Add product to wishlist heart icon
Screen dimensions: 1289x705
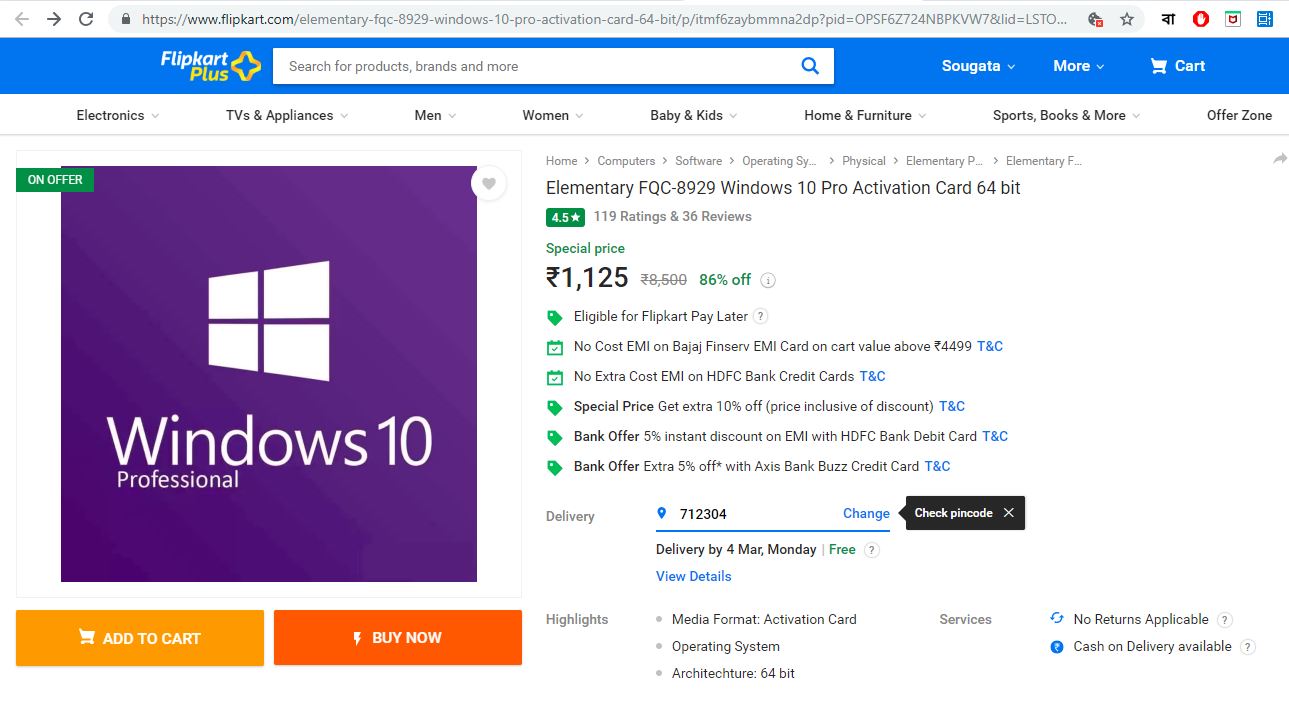[x=489, y=183]
